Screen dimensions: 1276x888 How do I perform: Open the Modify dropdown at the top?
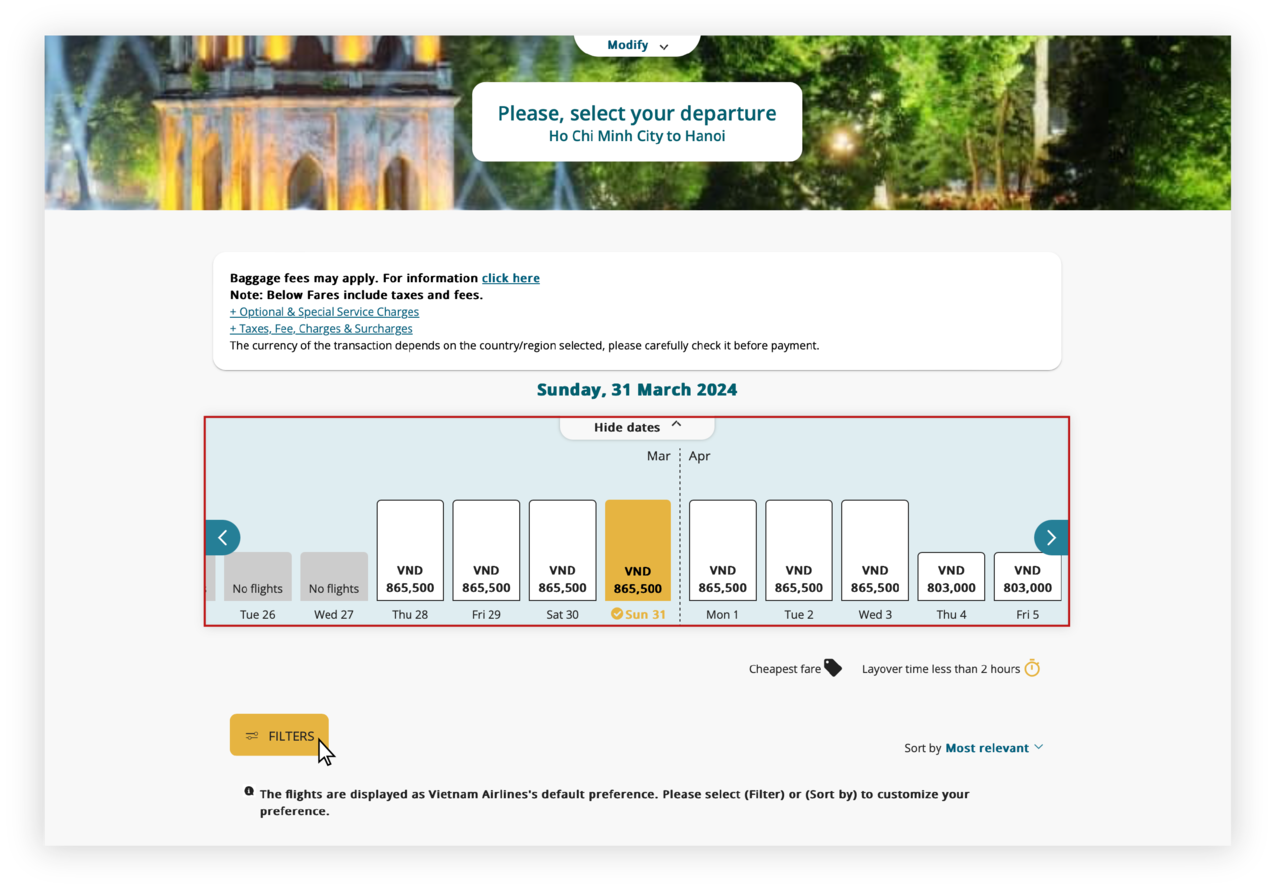[636, 45]
